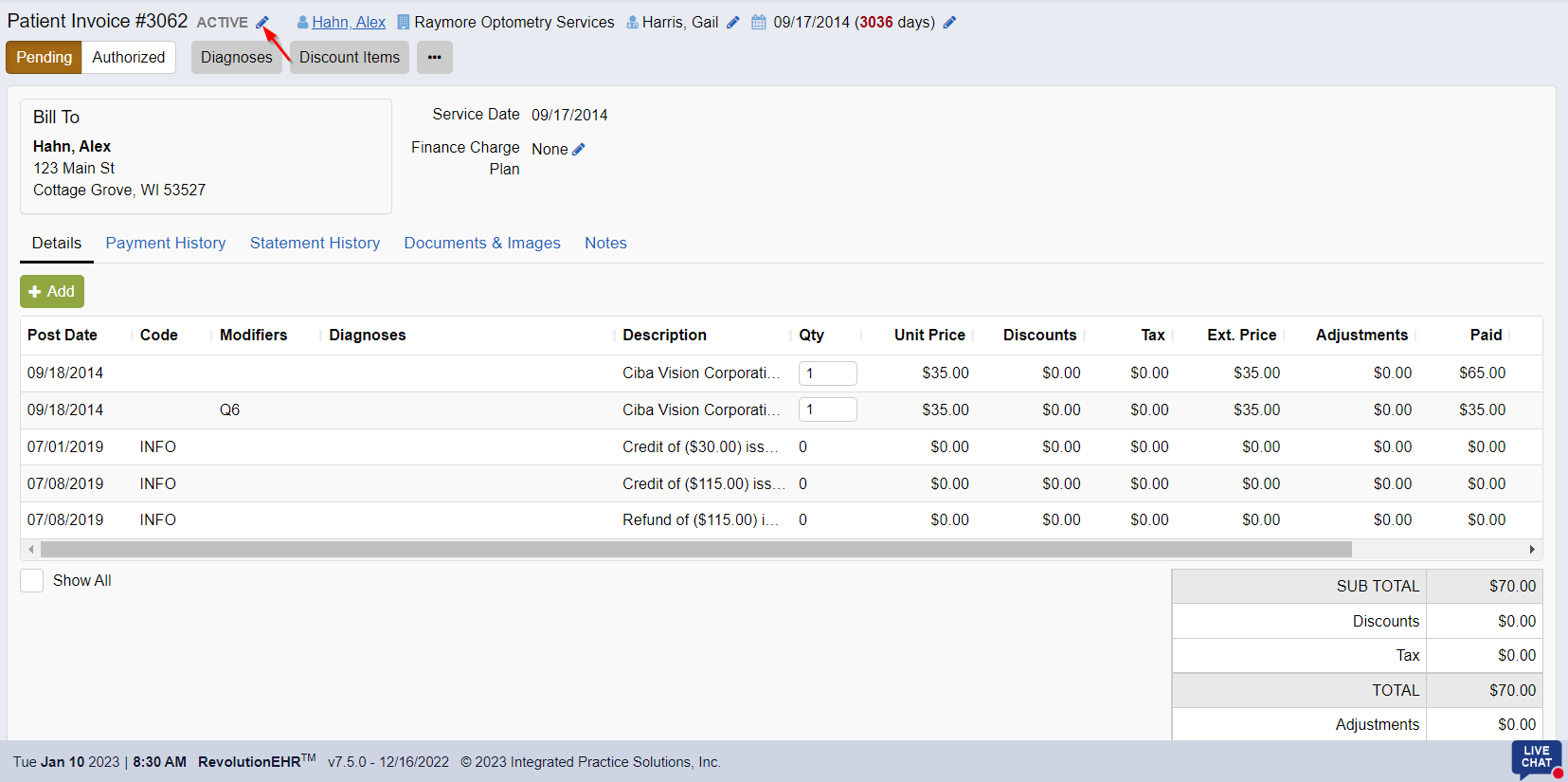
Task: Edit the Finance Charge Plan pencil icon
Action: (x=579, y=150)
